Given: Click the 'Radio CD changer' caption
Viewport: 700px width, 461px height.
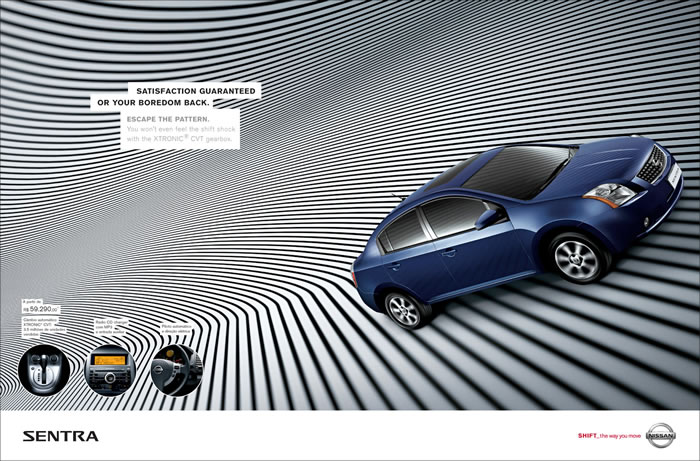Looking at the screenshot, I should 108,326.
